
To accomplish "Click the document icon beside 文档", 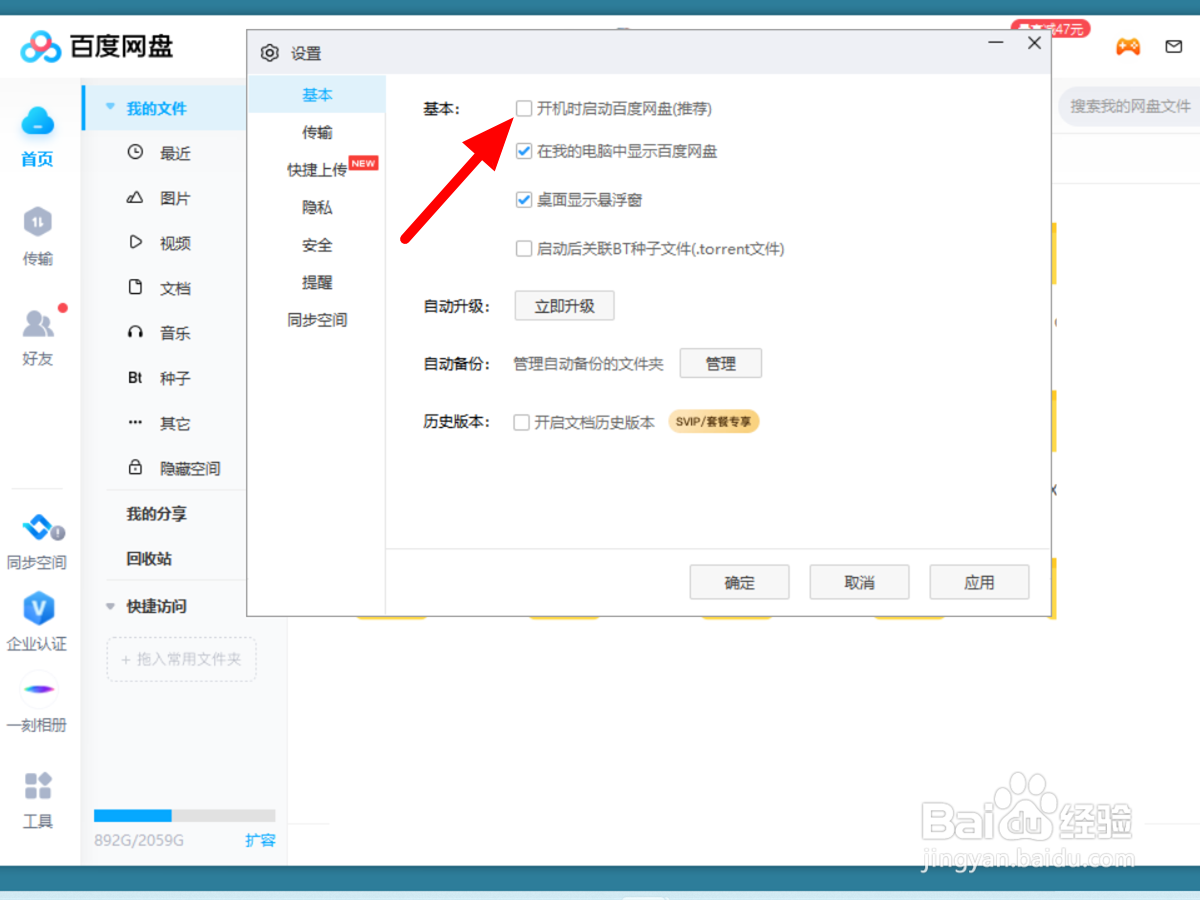I will [x=135, y=287].
